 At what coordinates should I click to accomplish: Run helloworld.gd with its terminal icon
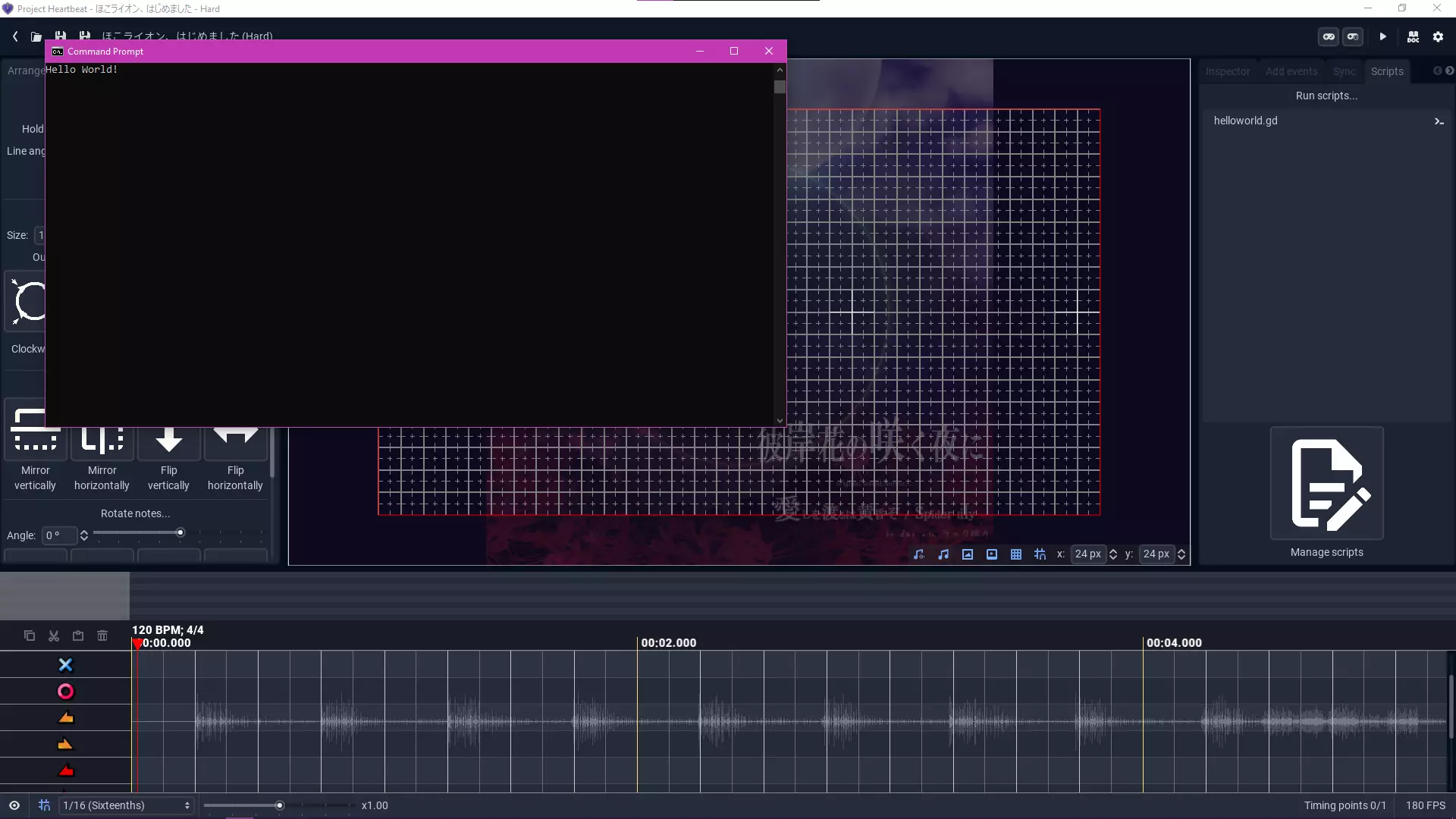[x=1439, y=121]
